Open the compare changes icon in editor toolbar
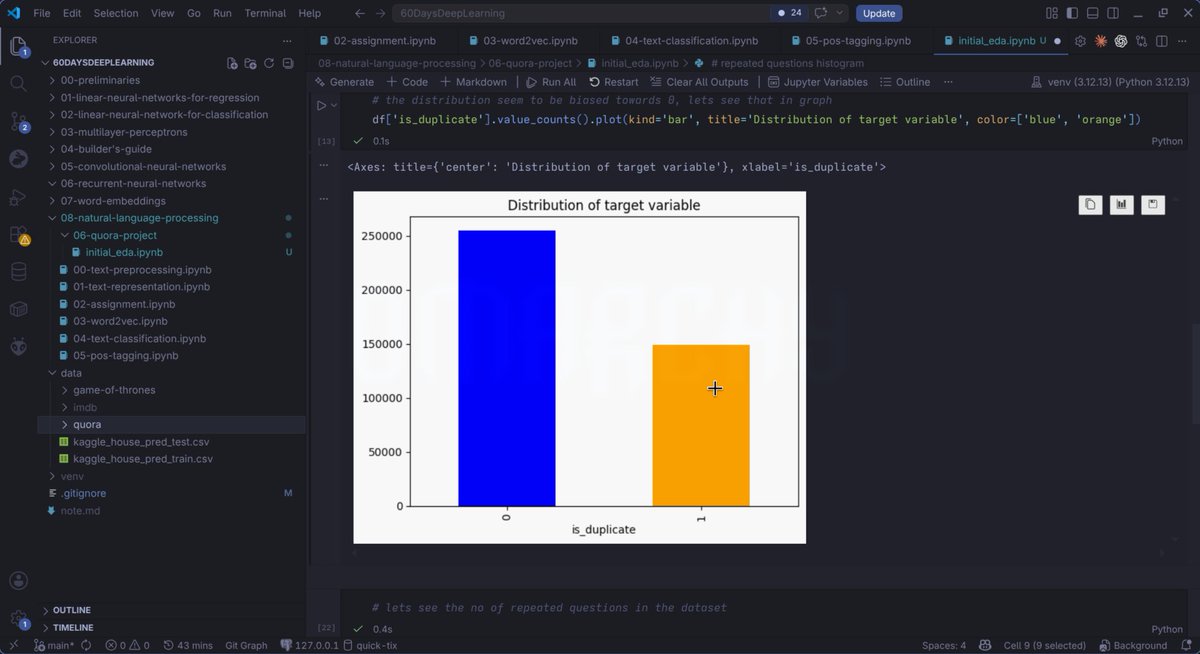The width and height of the screenshot is (1200, 654). click(1142, 41)
